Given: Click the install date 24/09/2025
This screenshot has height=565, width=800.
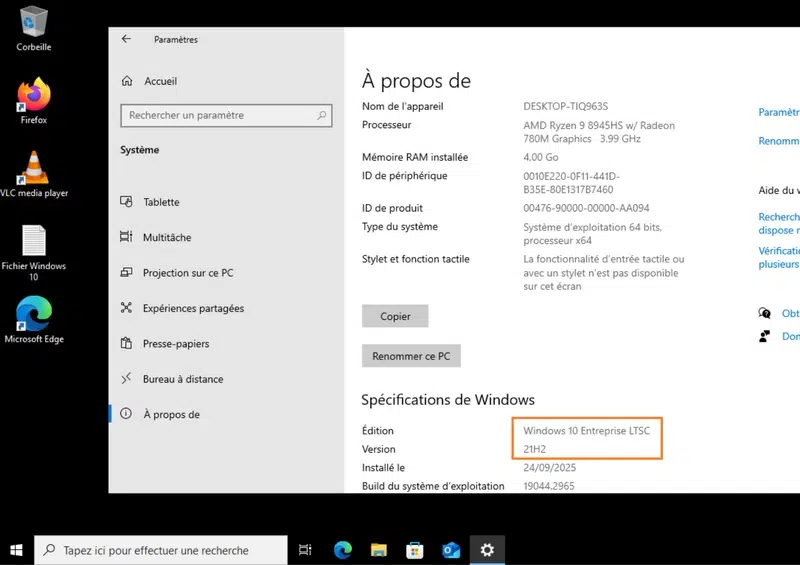Looking at the screenshot, I should tap(549, 468).
